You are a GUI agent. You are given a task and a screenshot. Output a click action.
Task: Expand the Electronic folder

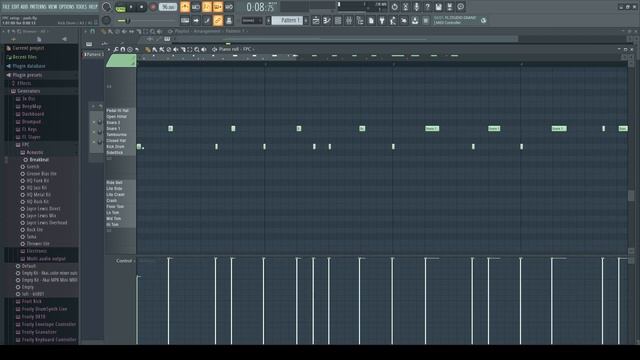pyautogui.click(x=36, y=251)
